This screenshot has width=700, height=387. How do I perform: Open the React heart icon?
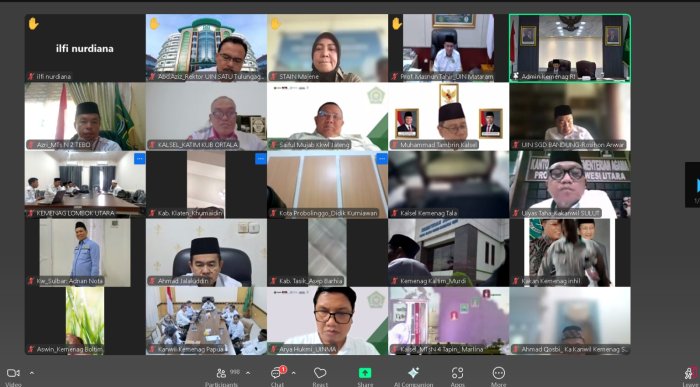click(x=320, y=373)
